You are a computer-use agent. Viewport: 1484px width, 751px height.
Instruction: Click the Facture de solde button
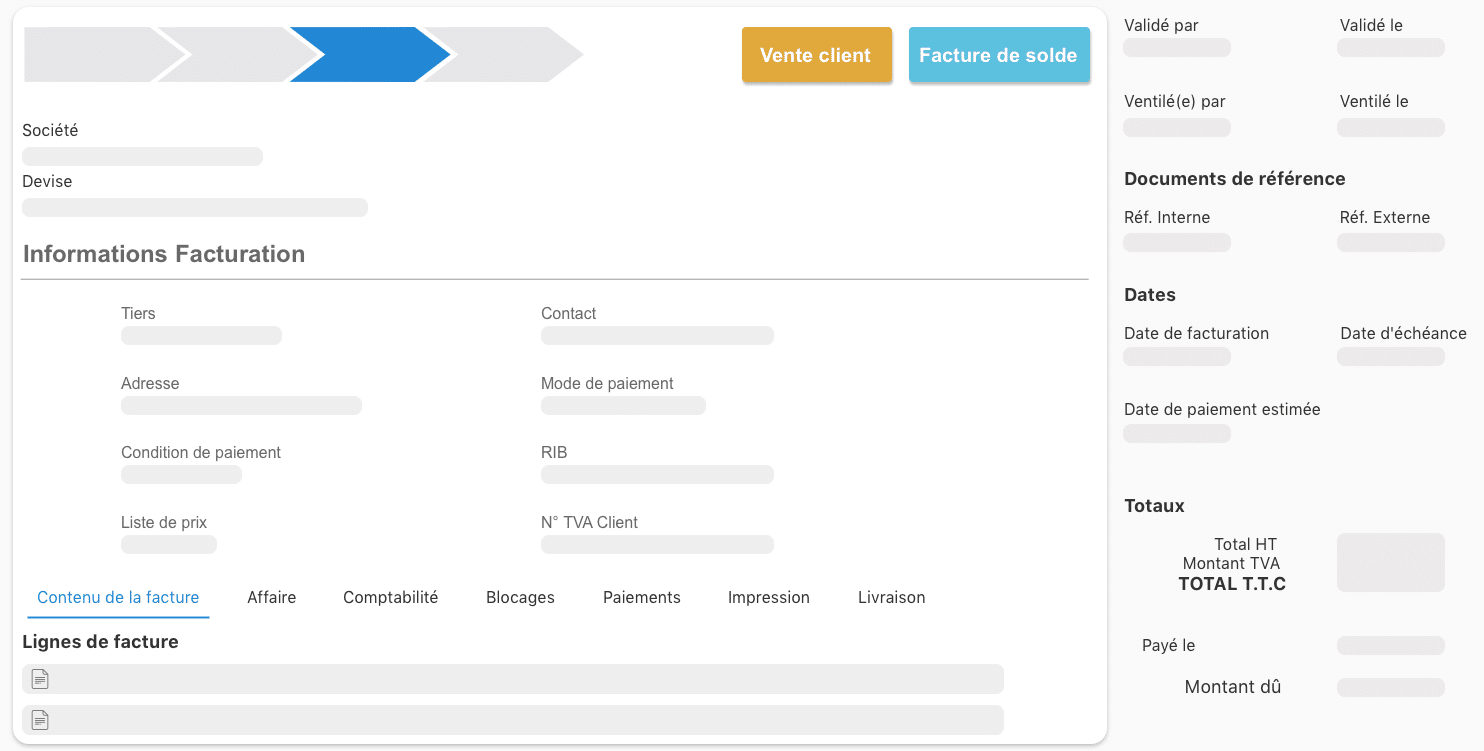999,55
